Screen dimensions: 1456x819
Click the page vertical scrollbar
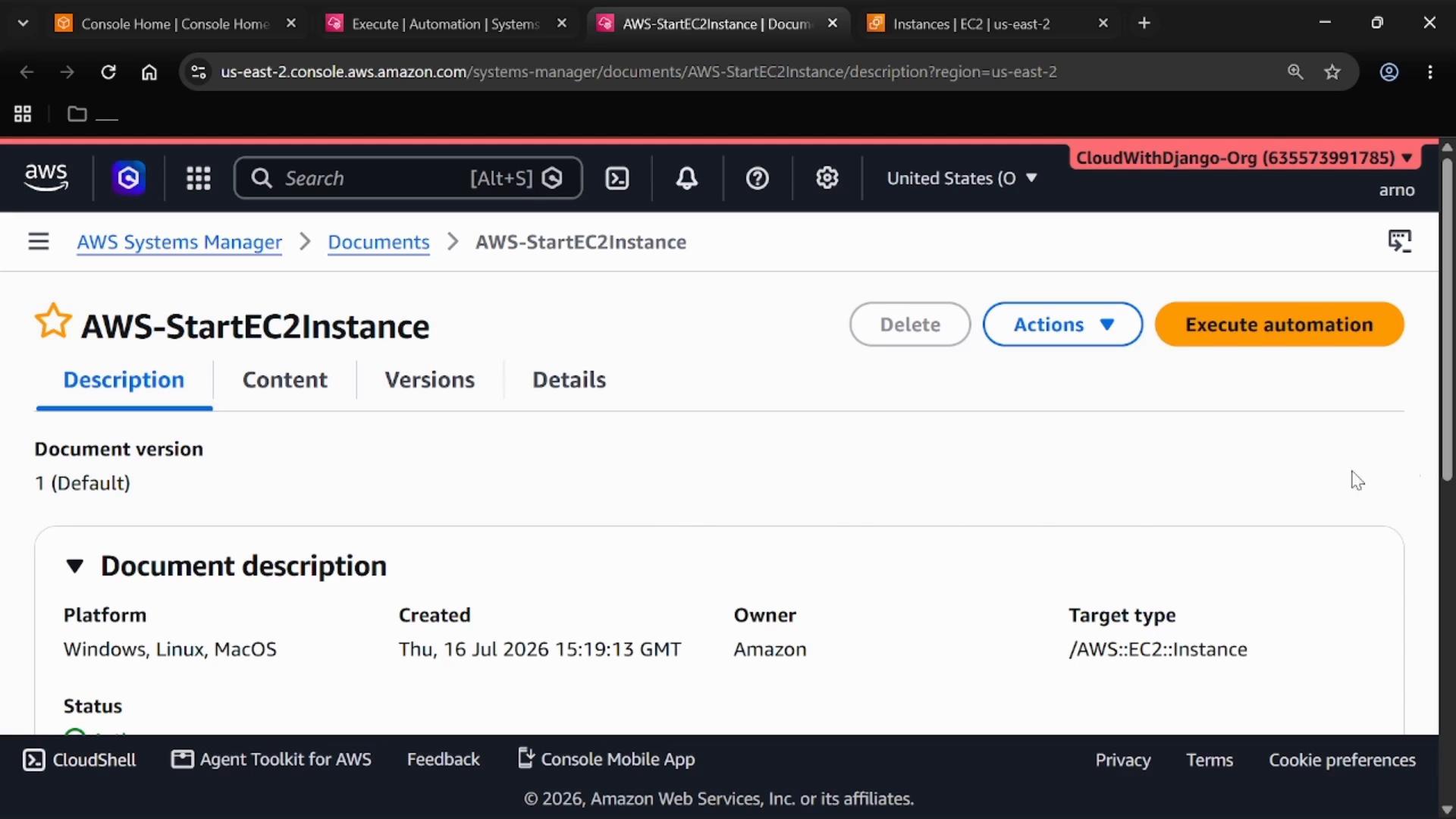point(1447,318)
